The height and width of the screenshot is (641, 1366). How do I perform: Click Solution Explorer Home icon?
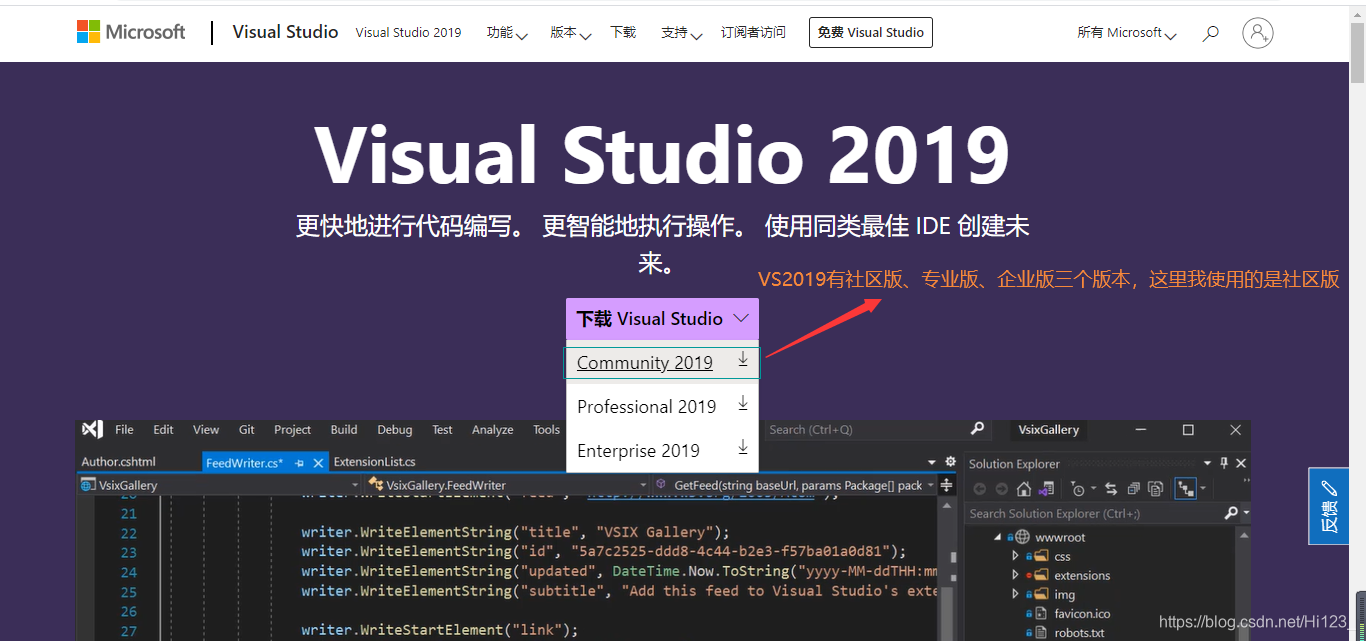pyautogui.click(x=1023, y=489)
